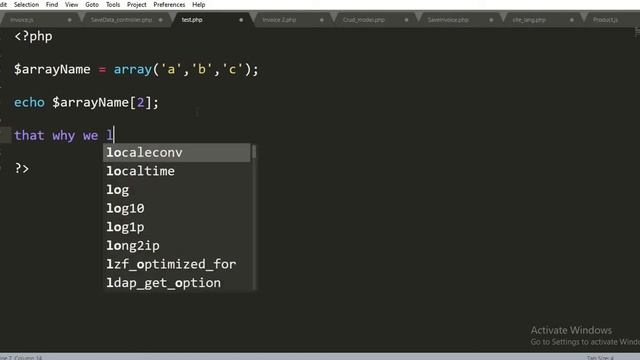Open the Goto menu
The image size is (640, 360).
(92, 4)
